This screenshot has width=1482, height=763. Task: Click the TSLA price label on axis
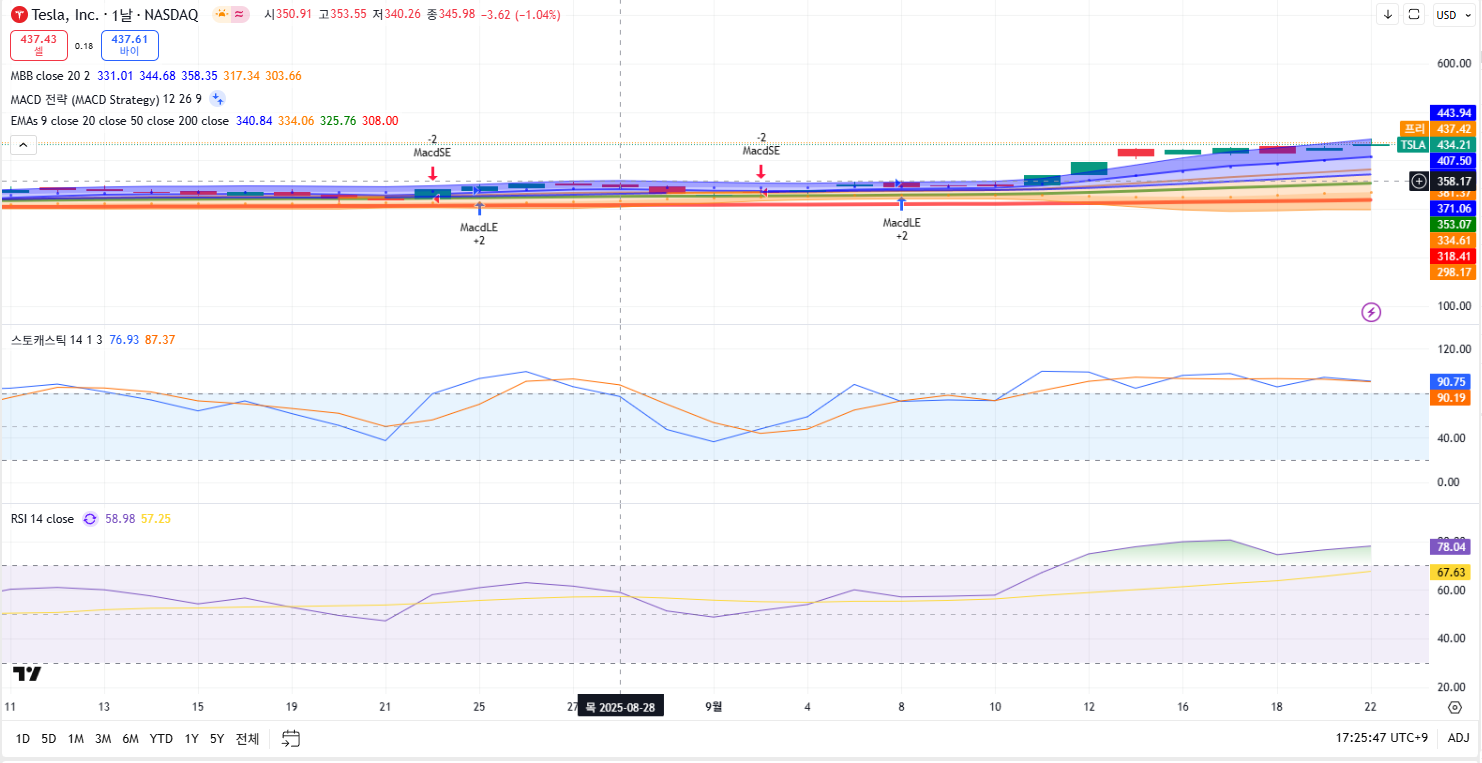pos(1412,145)
